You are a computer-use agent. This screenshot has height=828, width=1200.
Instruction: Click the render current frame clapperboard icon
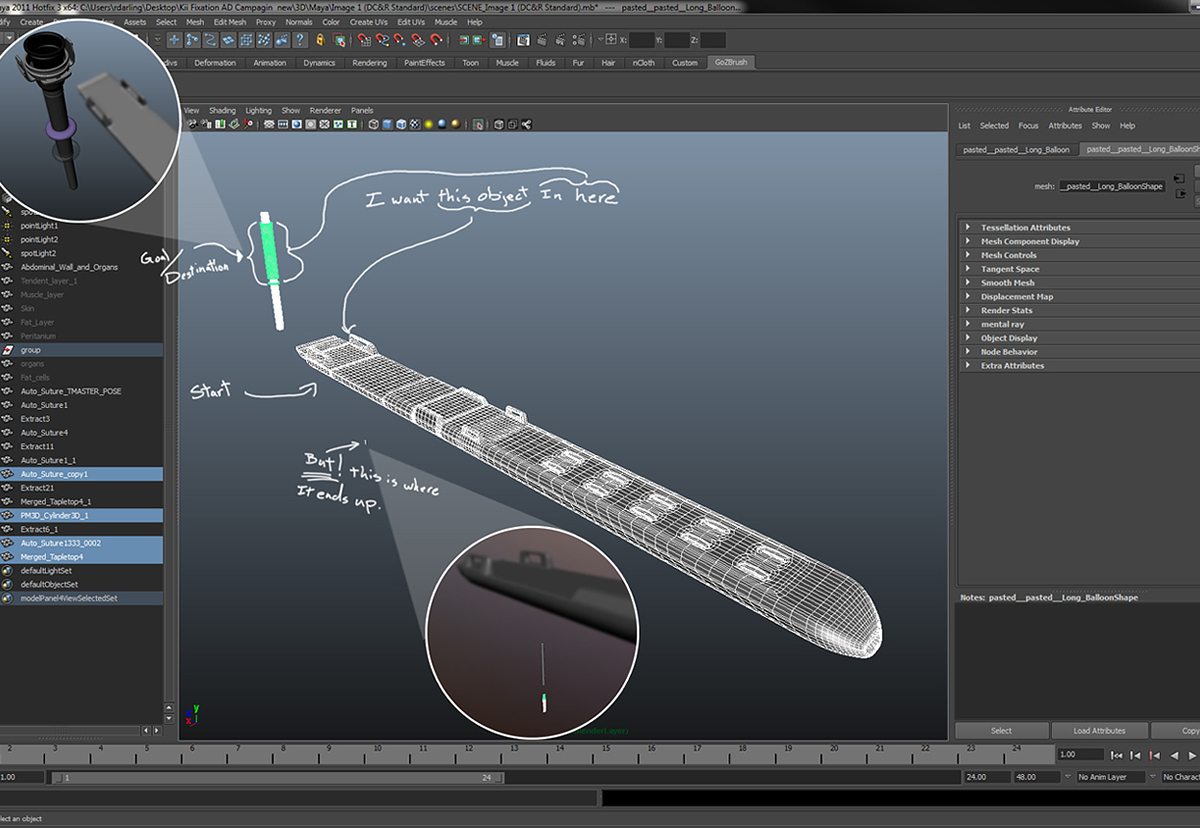(542, 40)
